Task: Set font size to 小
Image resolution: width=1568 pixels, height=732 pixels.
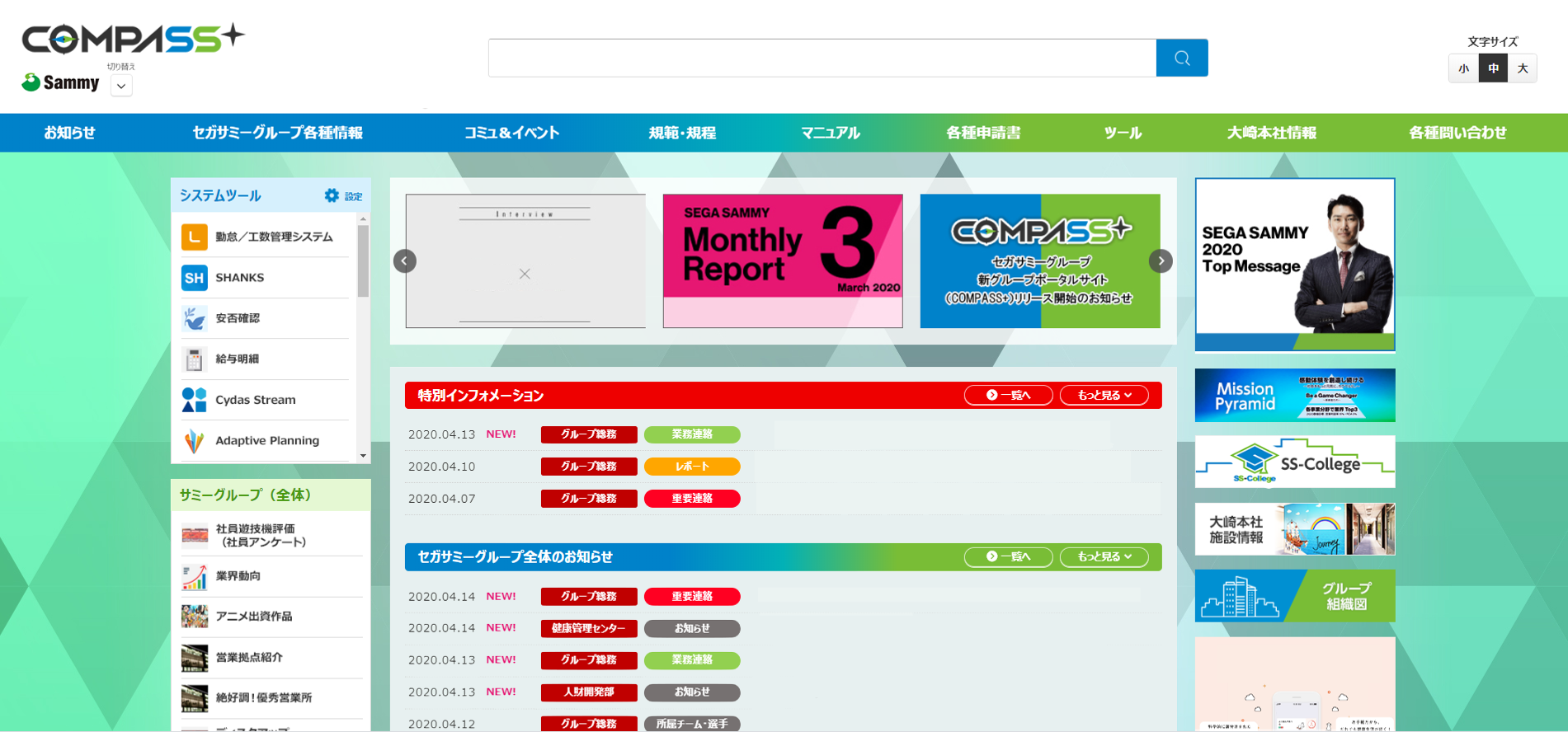Action: click(x=1463, y=68)
